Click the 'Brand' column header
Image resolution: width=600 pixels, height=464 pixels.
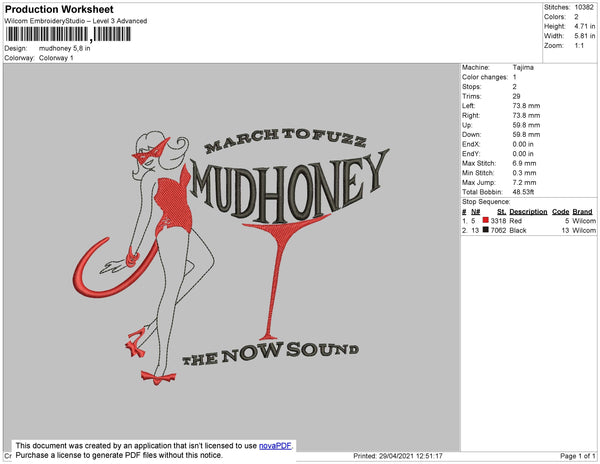point(582,212)
